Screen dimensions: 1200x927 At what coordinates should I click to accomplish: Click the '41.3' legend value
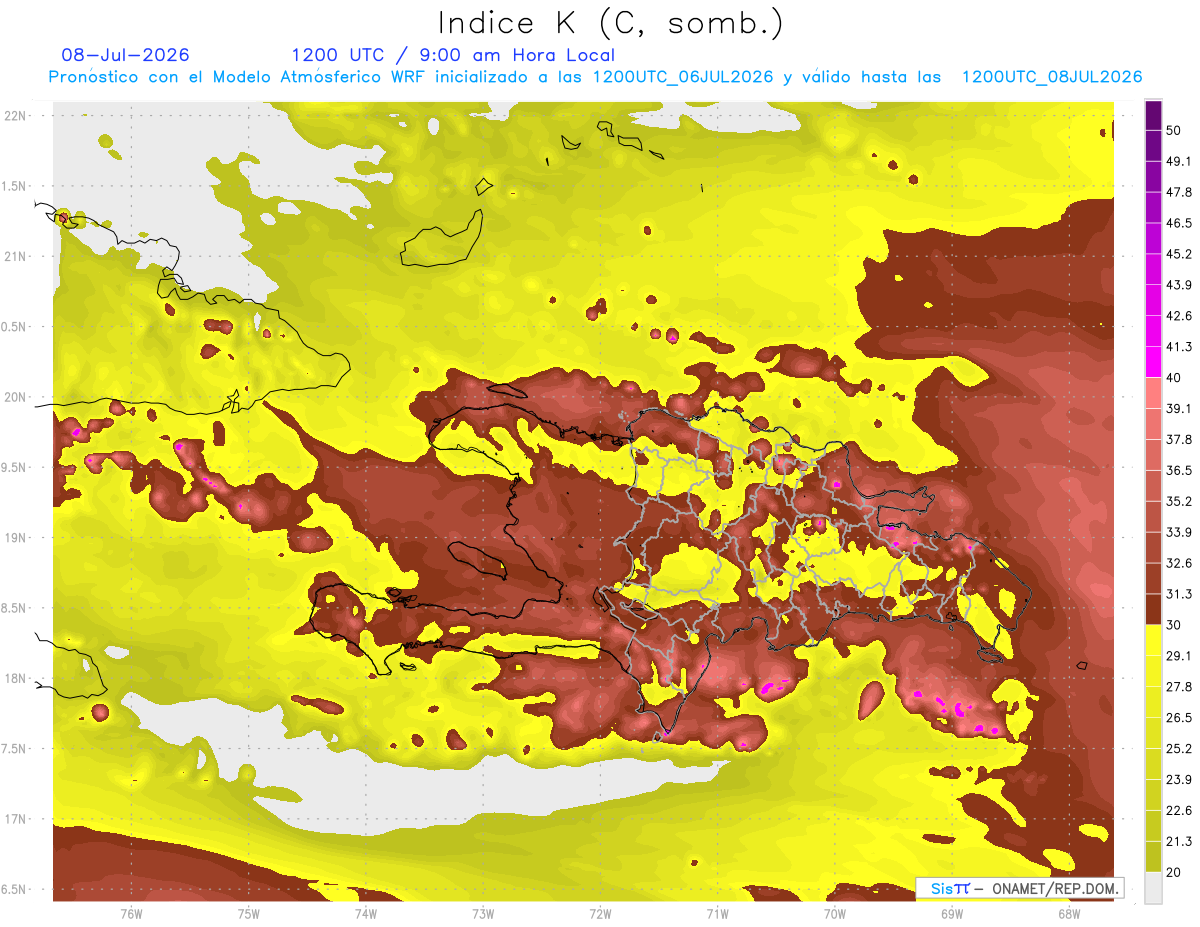click(1179, 347)
